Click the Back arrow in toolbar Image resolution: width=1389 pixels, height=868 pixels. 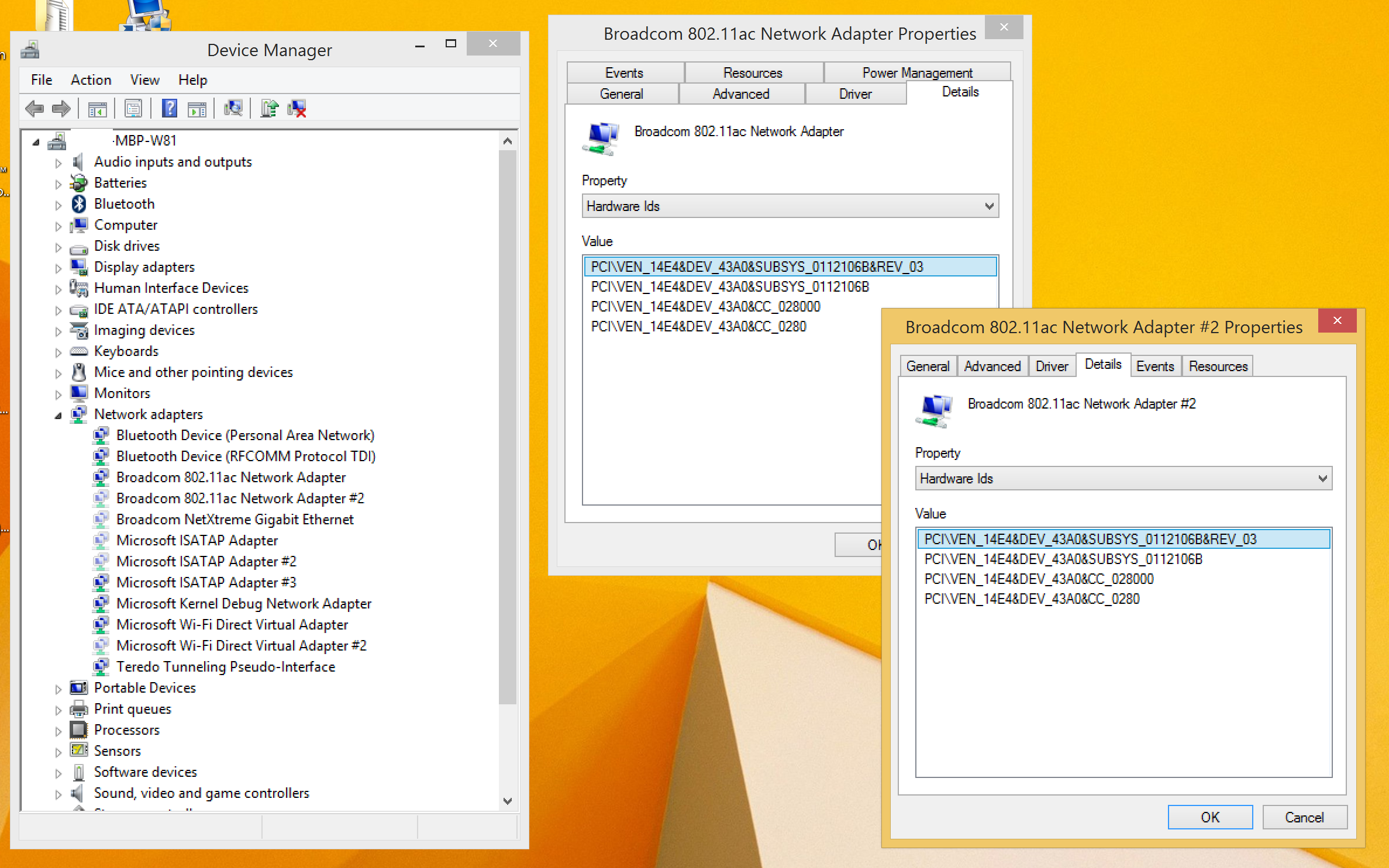click(35, 108)
